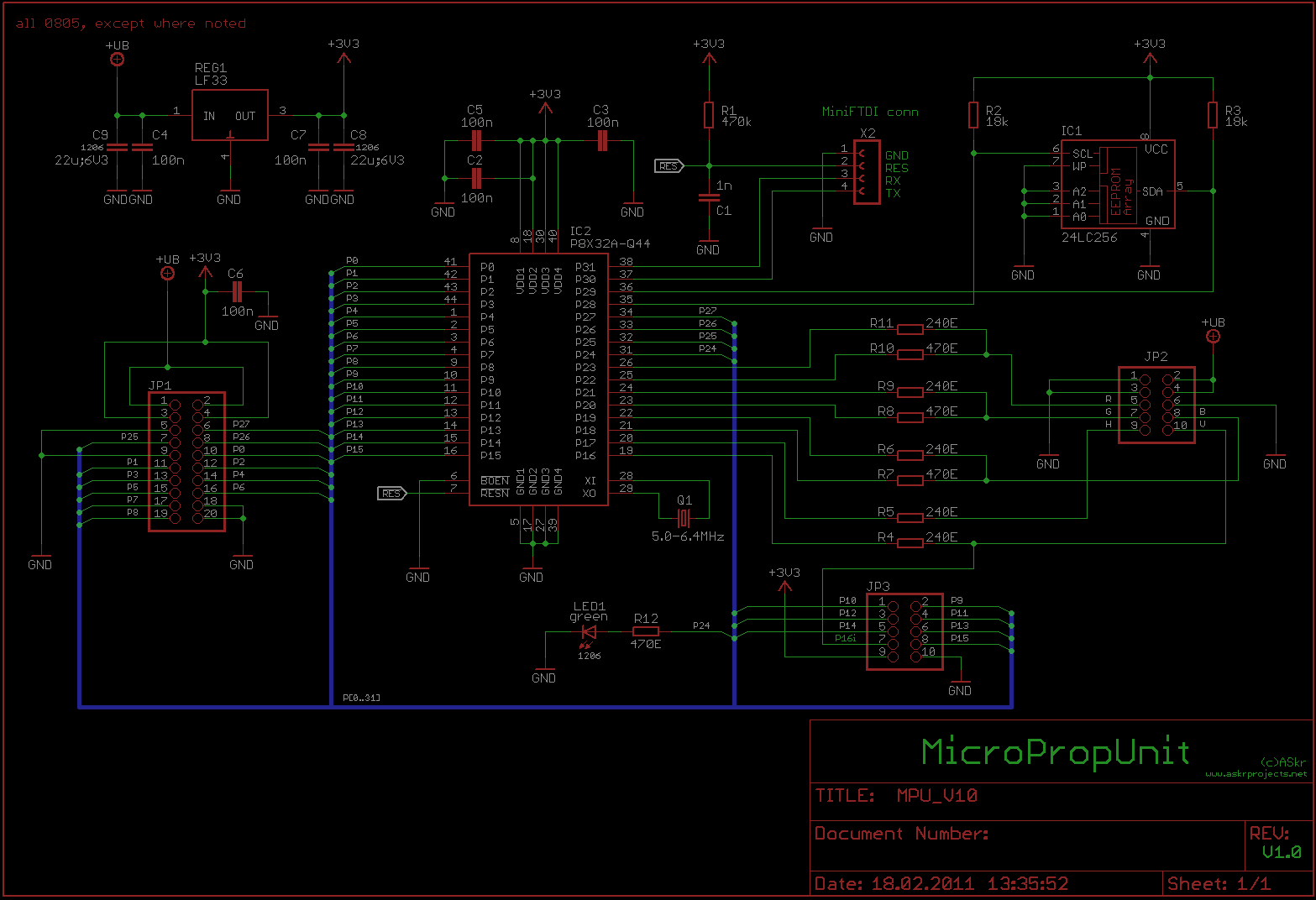Image resolution: width=1316 pixels, height=900 pixels.
Task: Select the REG1 LF33 regulator symbol
Action: [x=230, y=115]
